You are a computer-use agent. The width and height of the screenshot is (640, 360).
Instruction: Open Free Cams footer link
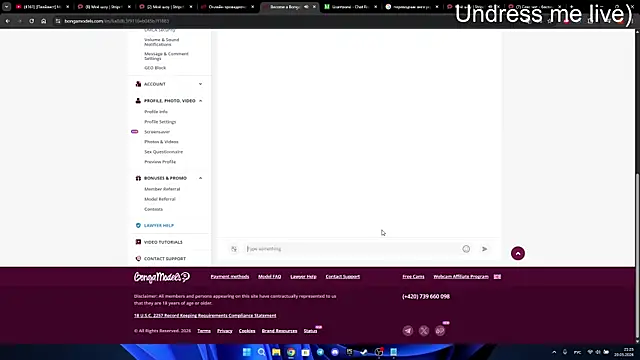coord(413,277)
